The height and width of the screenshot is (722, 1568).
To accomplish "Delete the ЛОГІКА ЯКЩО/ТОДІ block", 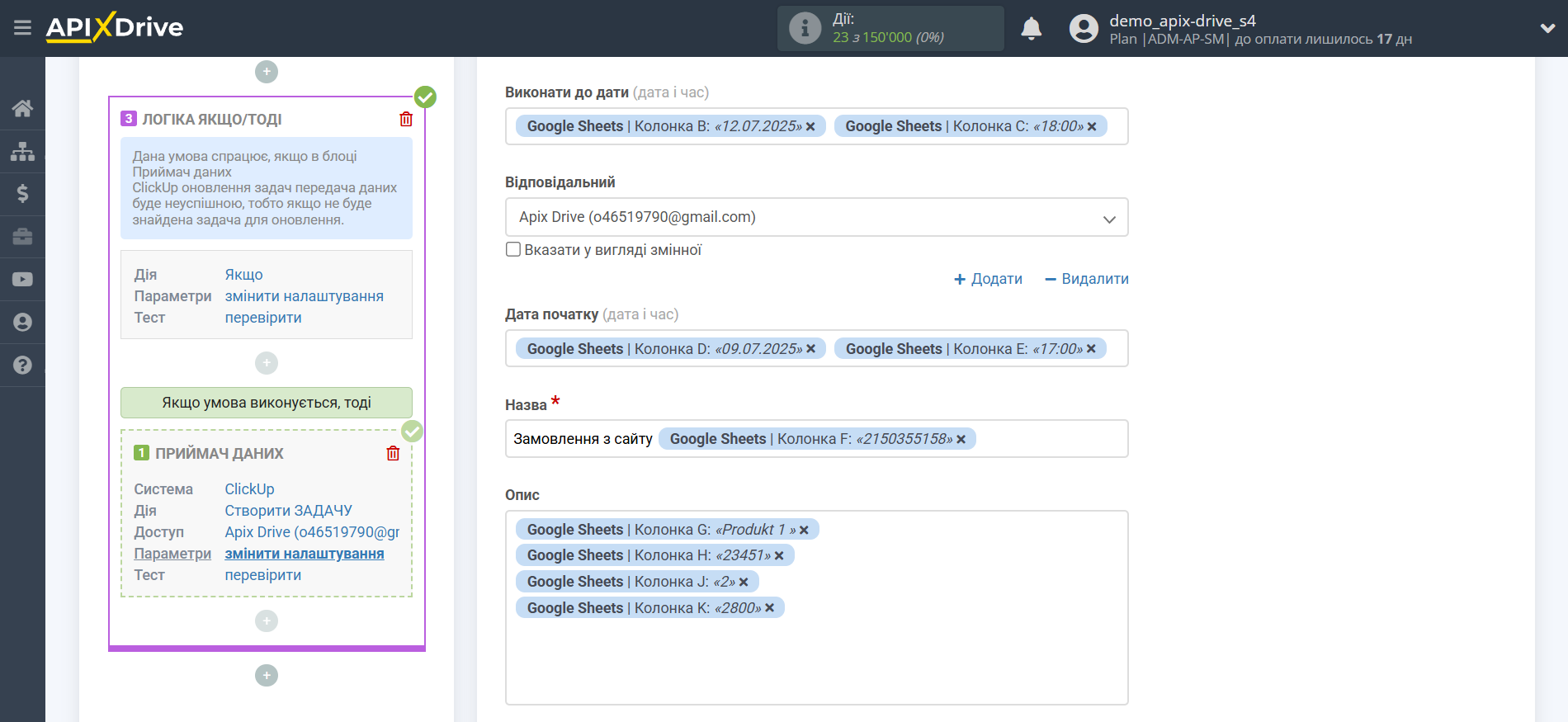I will [x=406, y=119].
